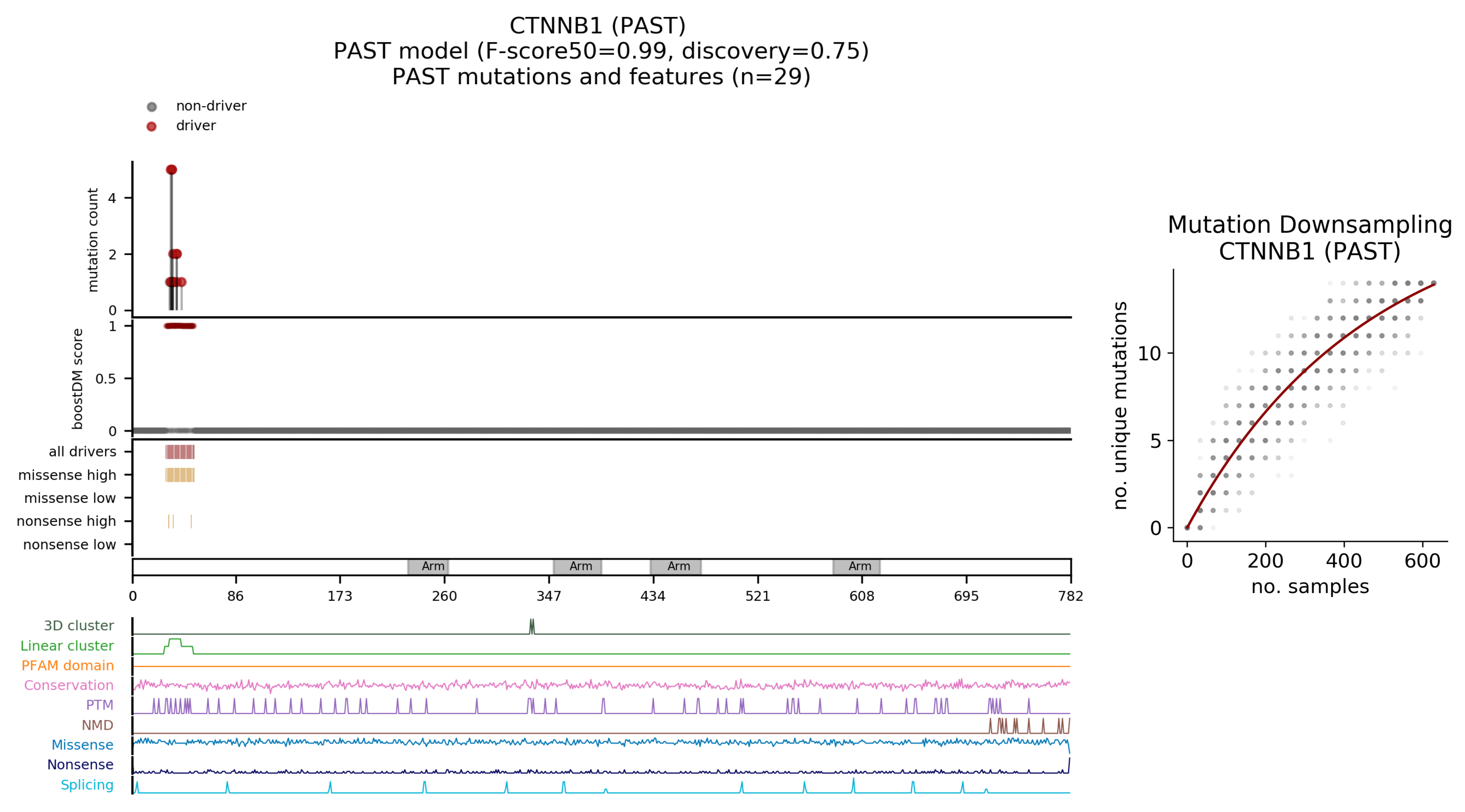Click the 'Conservation' track label
Image resolution: width=1465 pixels, height=812 pixels.
click(68, 685)
